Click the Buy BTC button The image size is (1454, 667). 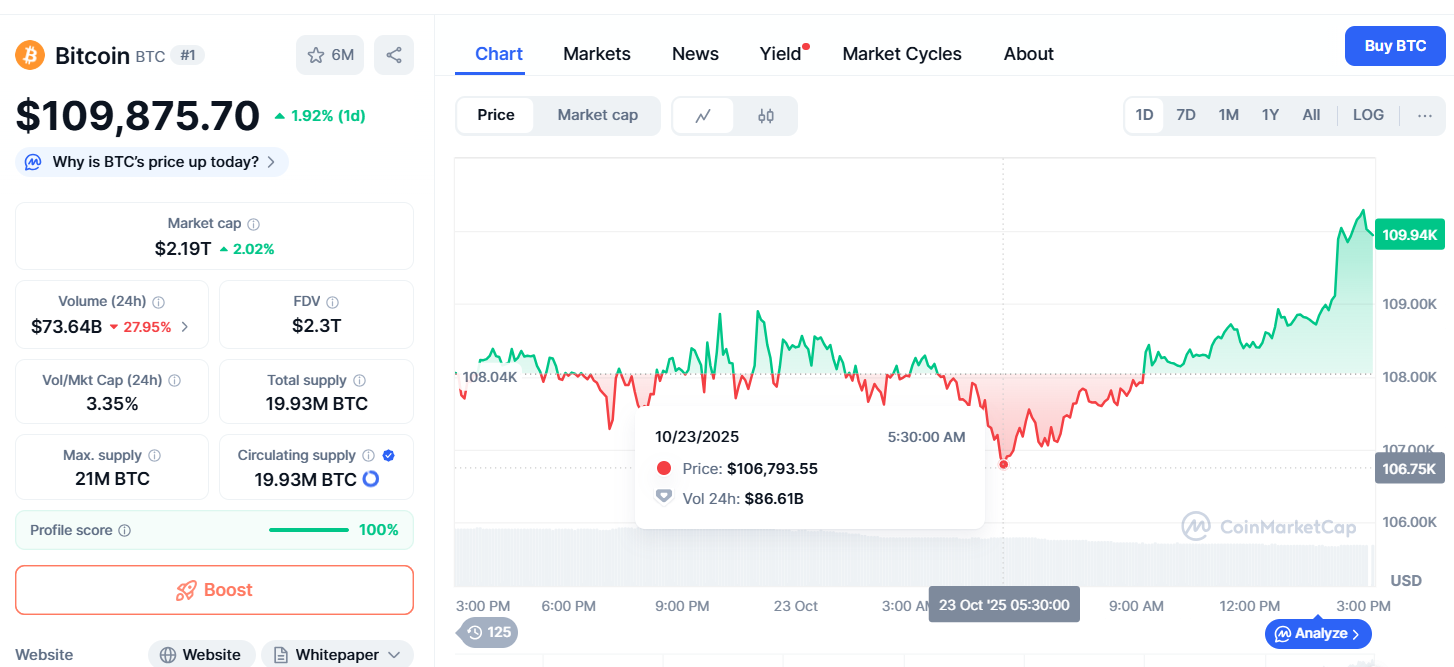pos(1395,46)
